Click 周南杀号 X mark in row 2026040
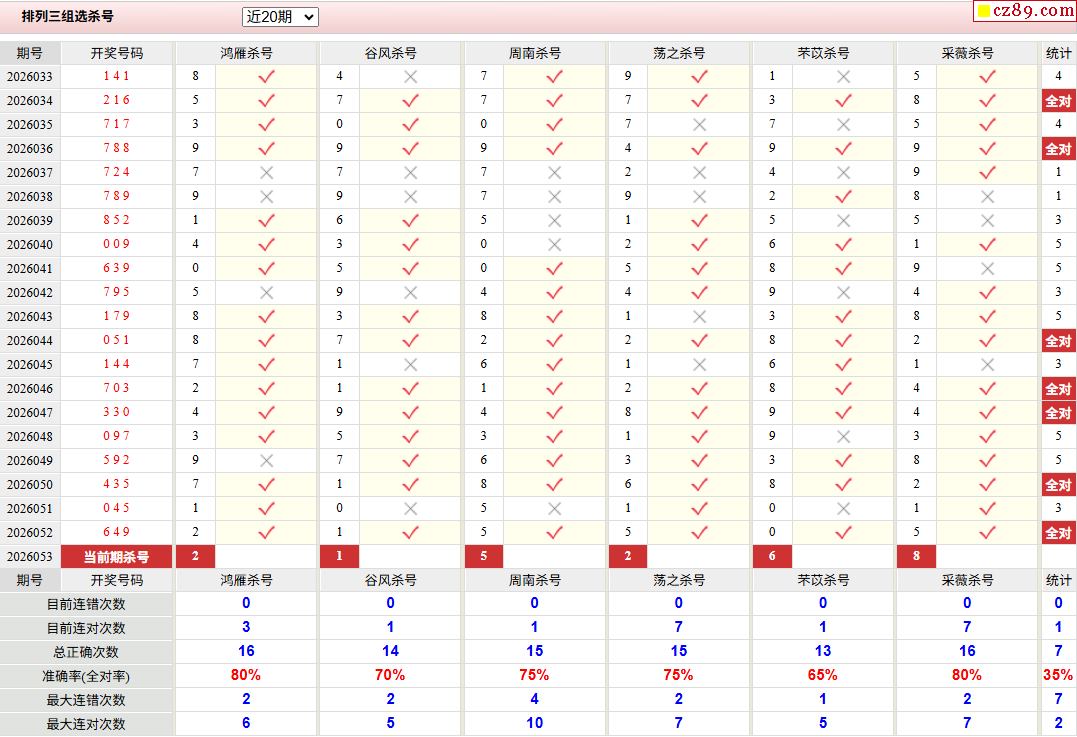Image resolution: width=1077 pixels, height=737 pixels. click(554, 244)
